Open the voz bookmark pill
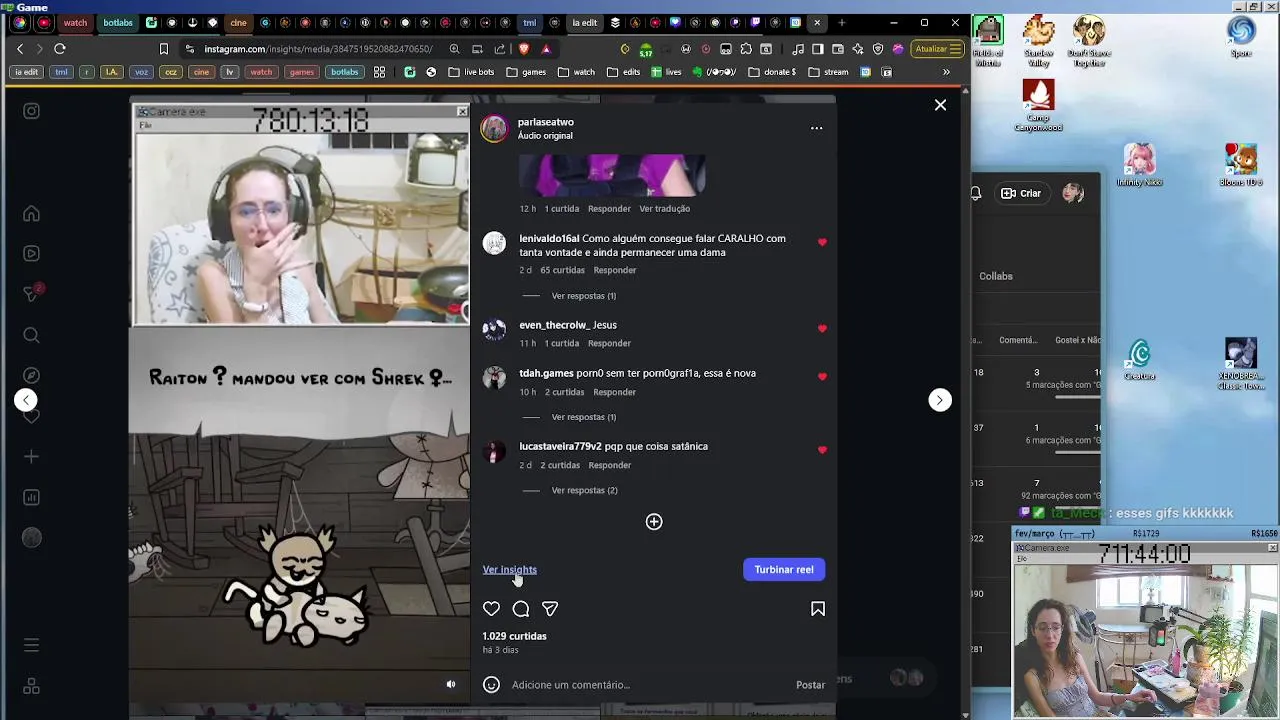The height and width of the screenshot is (720, 1280). pyautogui.click(x=141, y=72)
